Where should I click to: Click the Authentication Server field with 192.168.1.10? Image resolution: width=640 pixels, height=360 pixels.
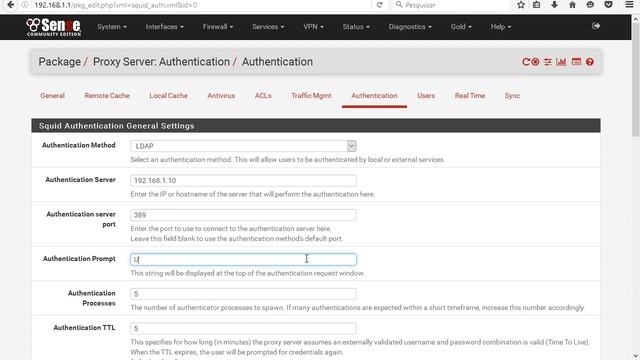[x=243, y=180]
